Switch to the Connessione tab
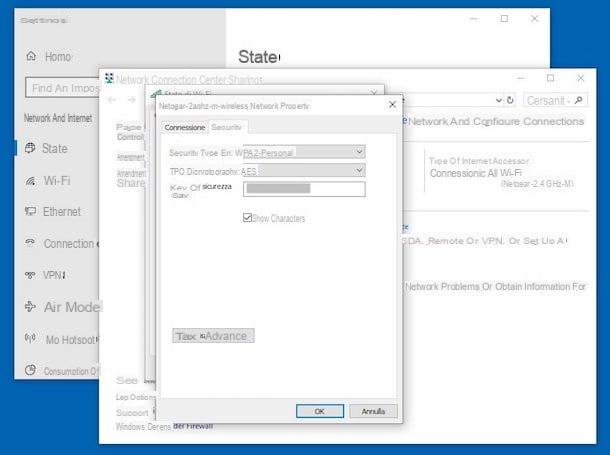 [x=184, y=127]
